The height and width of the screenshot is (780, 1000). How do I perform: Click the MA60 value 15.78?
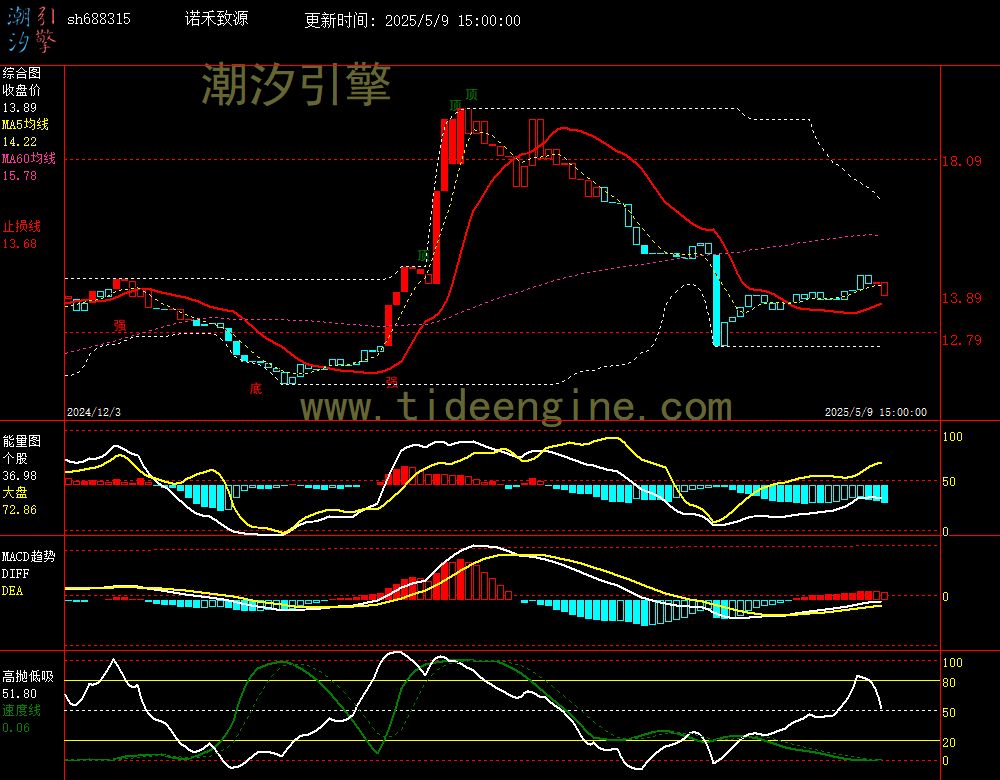pyautogui.click(x=20, y=175)
